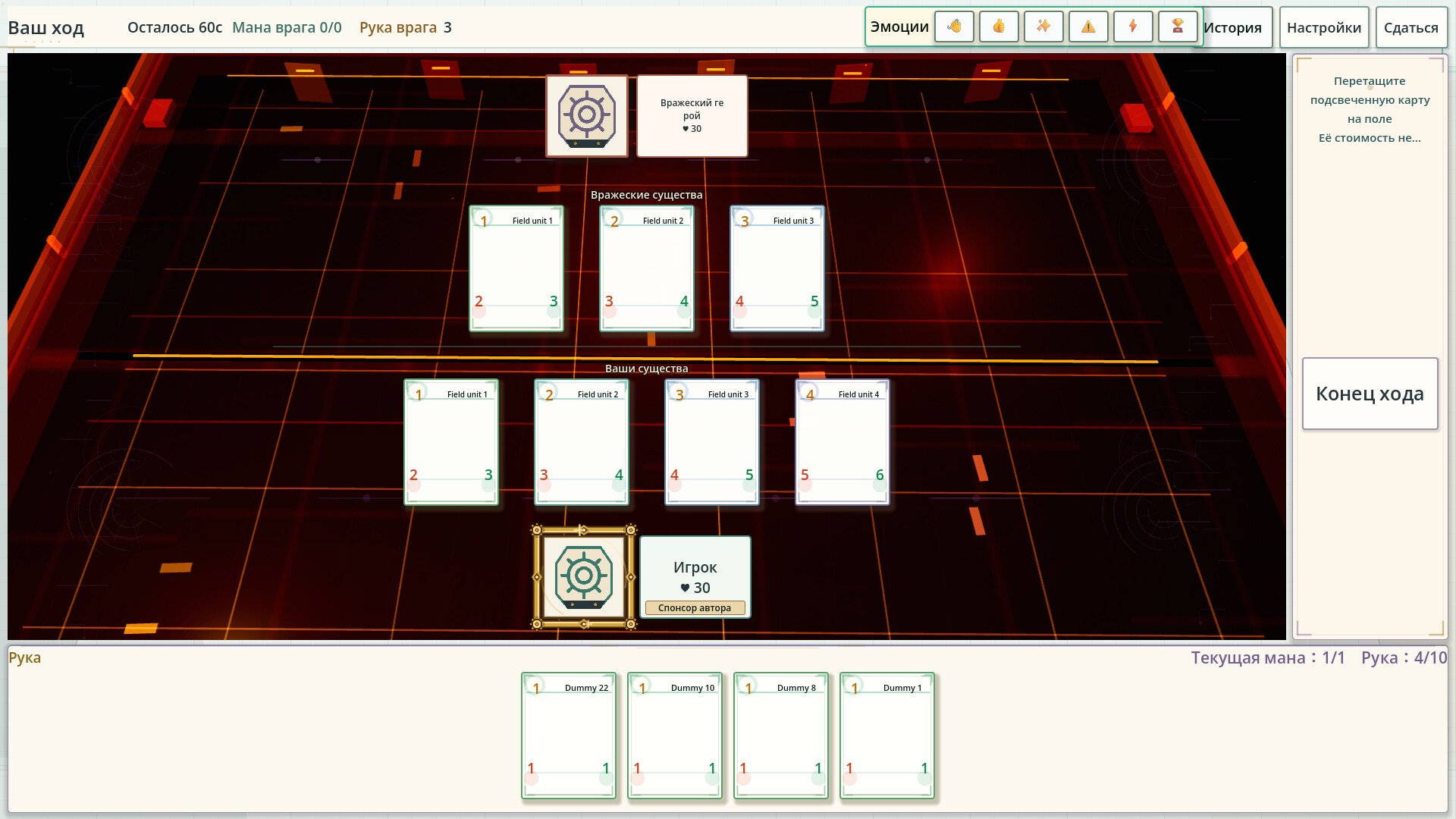Screen dimensions: 1456x819
Task: Click the Эмоции label
Action: point(899,27)
